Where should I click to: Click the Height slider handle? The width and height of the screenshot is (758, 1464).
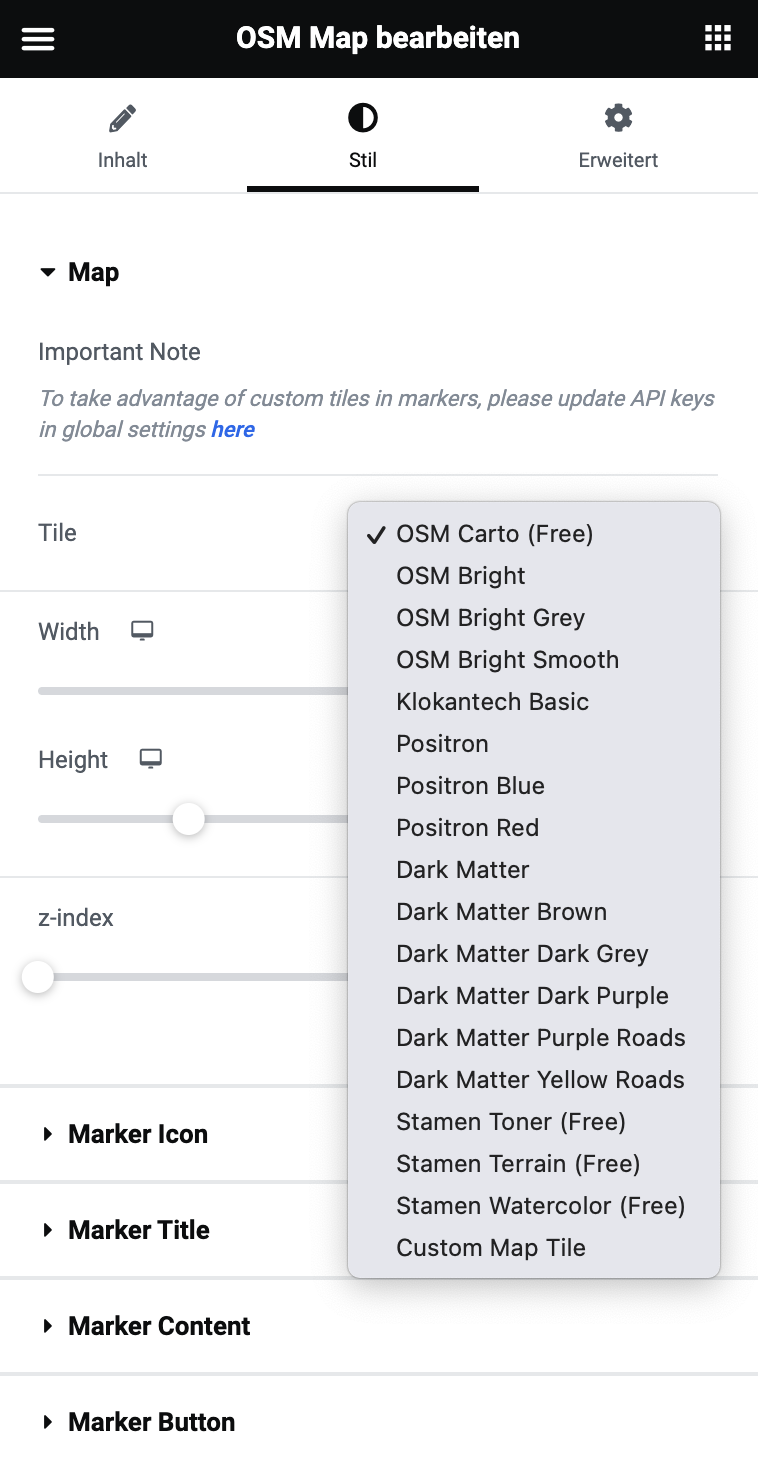188,819
